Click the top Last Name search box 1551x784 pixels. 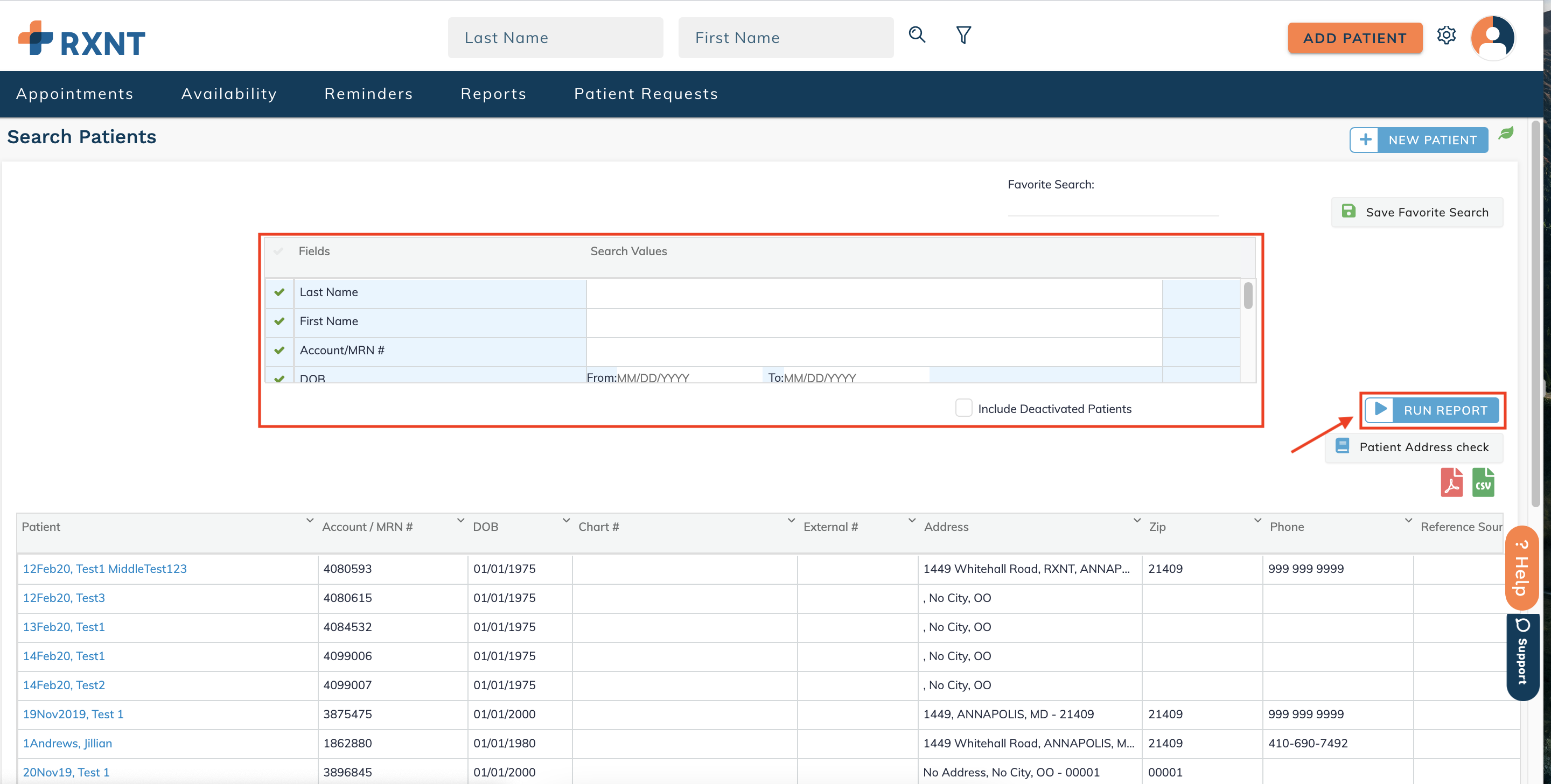click(x=555, y=37)
